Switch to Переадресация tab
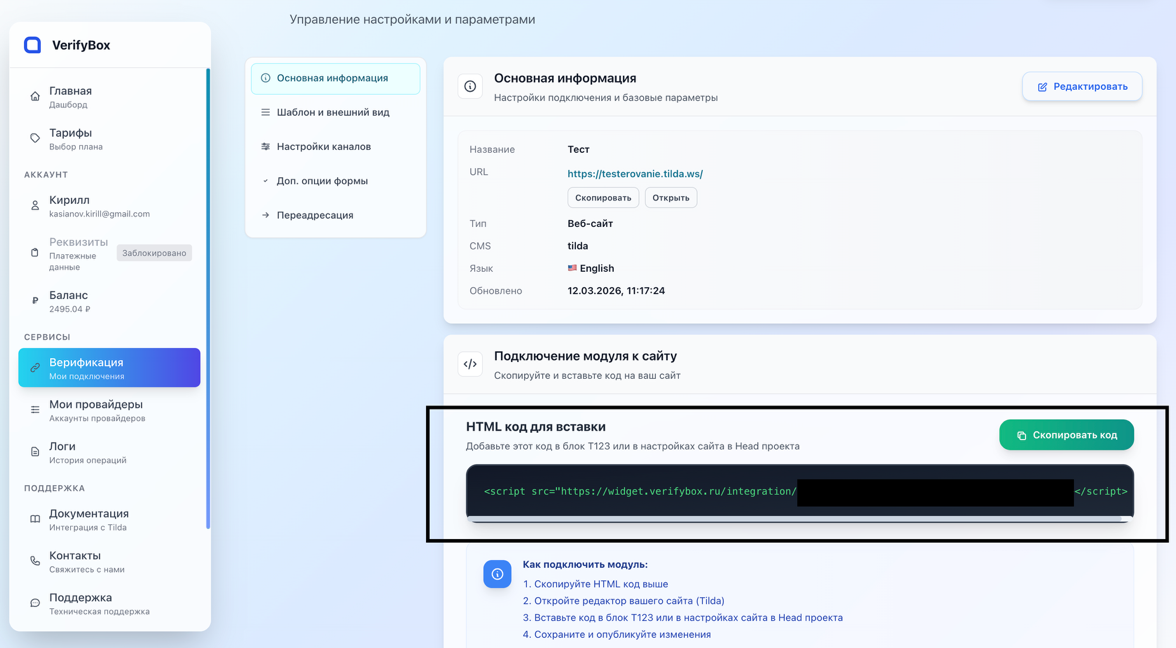This screenshot has width=1176, height=648. tap(335, 215)
